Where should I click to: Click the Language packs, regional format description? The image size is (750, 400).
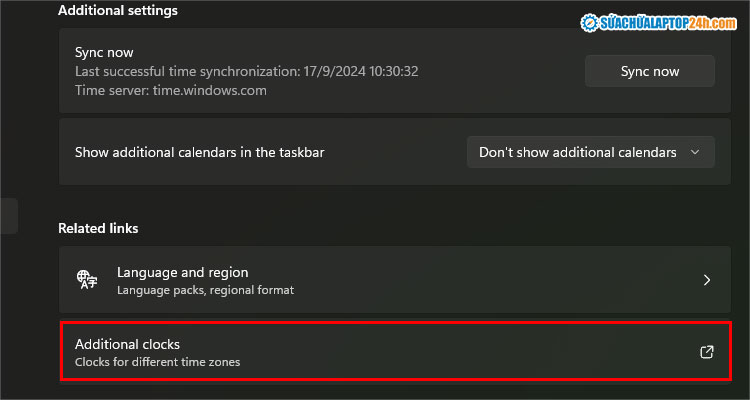tap(205, 290)
